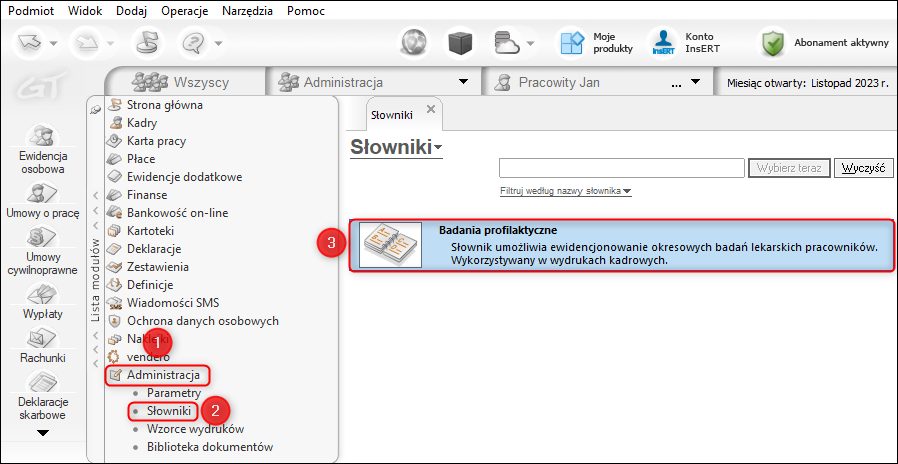Open Deklaracje skarbowe shortcut
The width and height of the screenshot is (898, 464).
point(43,395)
